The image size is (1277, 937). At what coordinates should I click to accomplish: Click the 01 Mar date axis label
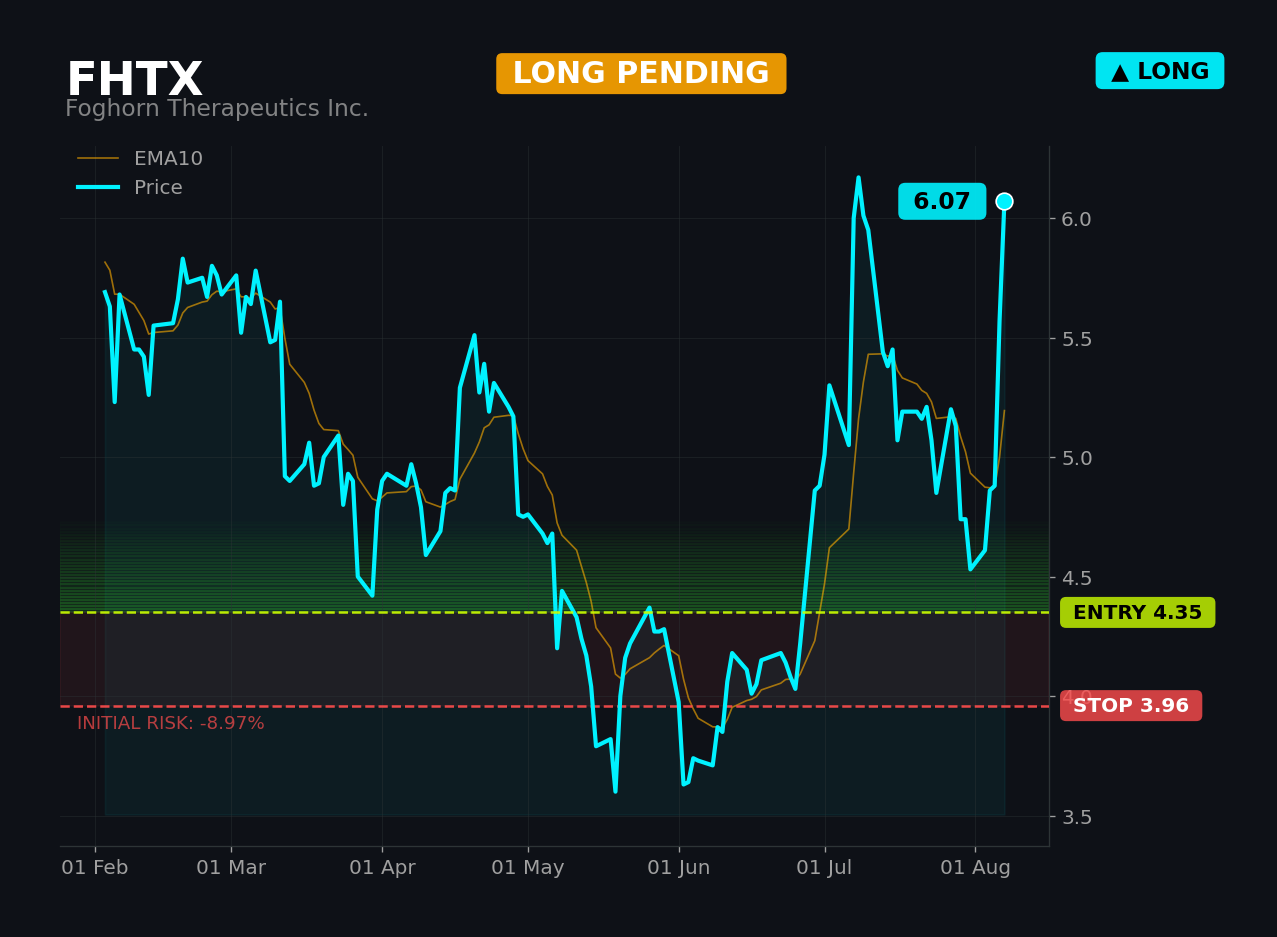point(231,868)
